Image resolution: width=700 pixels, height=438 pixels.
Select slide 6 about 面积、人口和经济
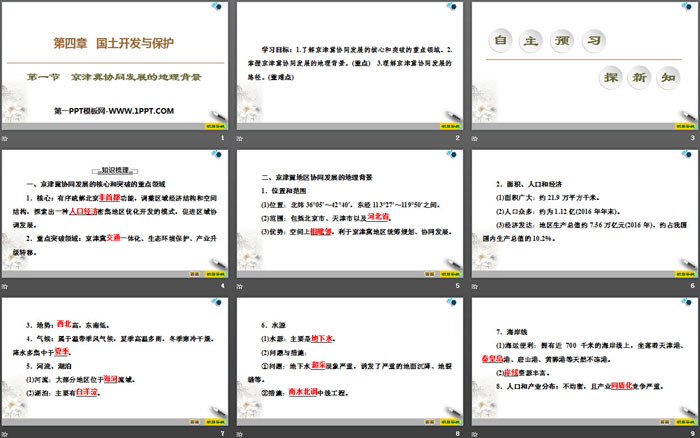(585, 213)
